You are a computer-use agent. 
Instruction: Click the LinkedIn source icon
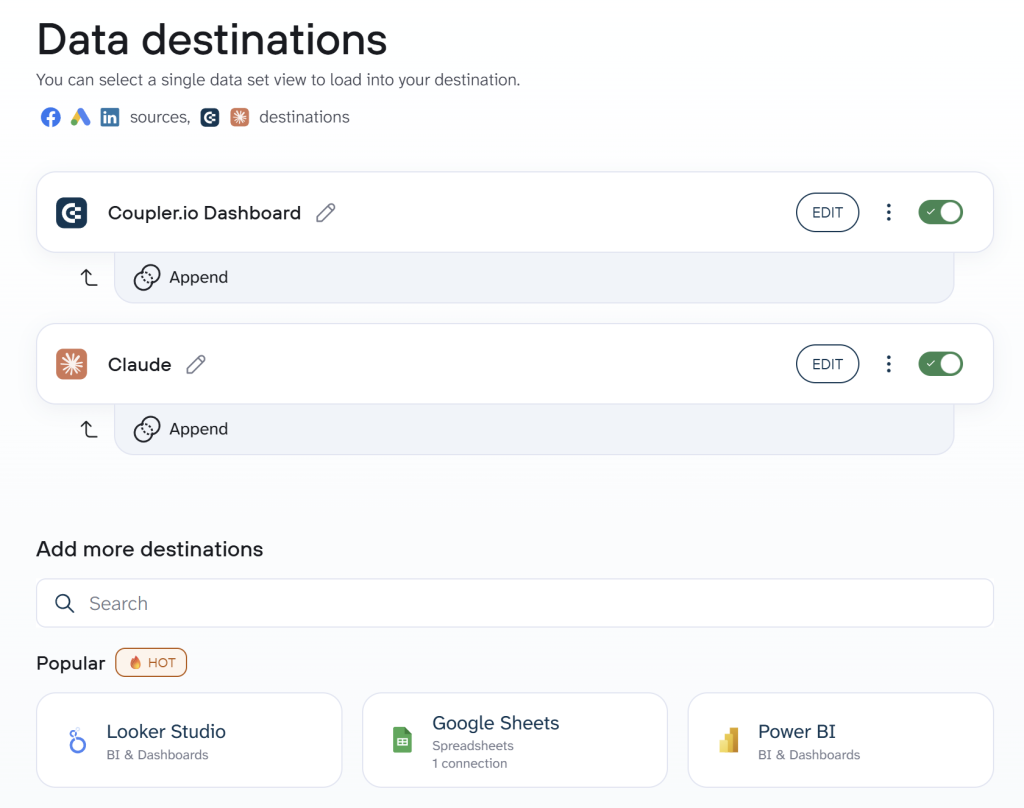(x=110, y=118)
